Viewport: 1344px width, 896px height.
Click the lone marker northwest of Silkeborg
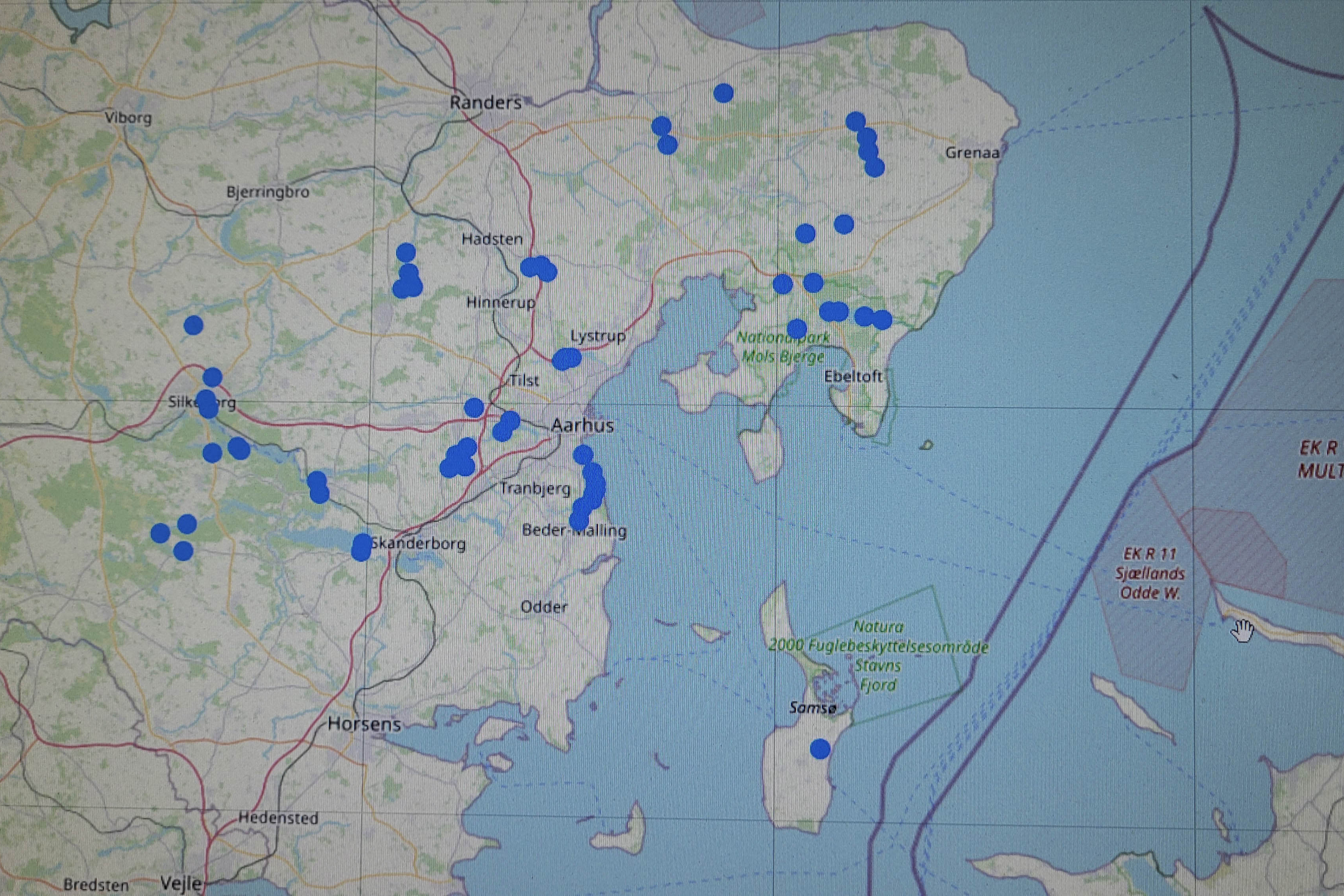194,325
